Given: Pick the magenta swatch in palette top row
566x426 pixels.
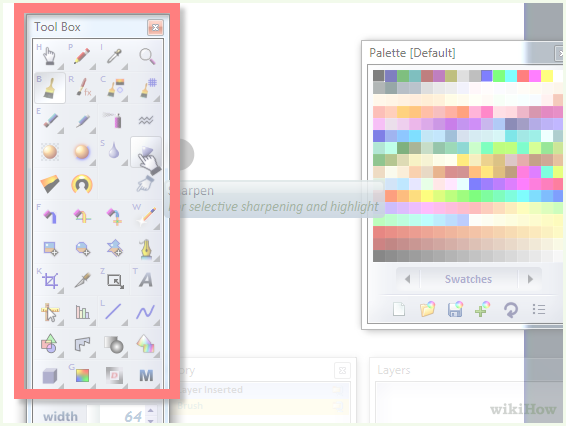Looking at the screenshot, I should click(x=535, y=76).
